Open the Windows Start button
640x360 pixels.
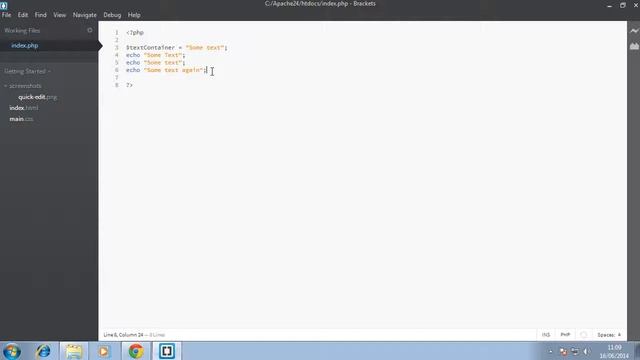point(12,351)
